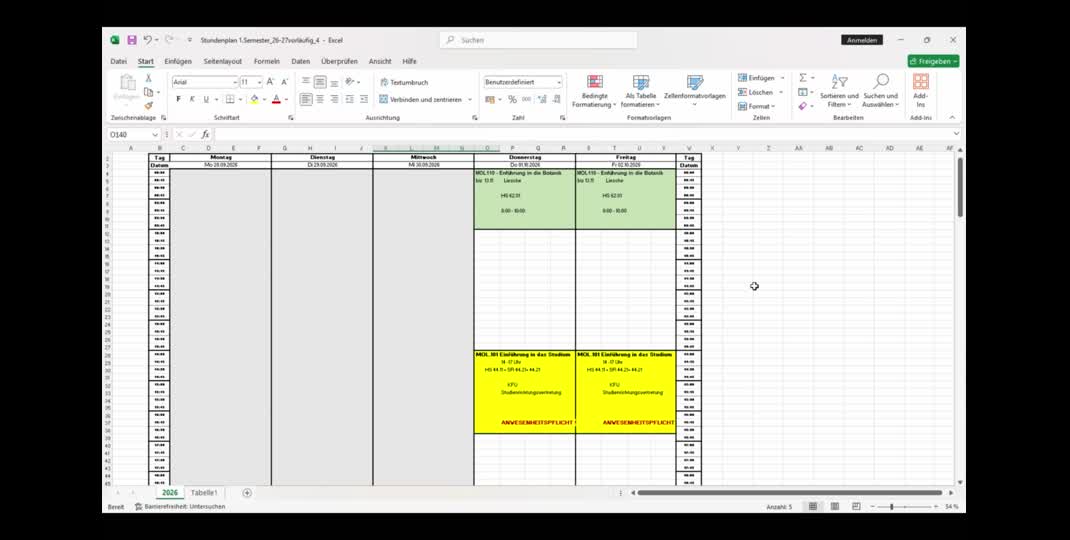This screenshot has height=540, width=1070.
Task: Click the Anmelden sign-in button
Action: pos(862,40)
